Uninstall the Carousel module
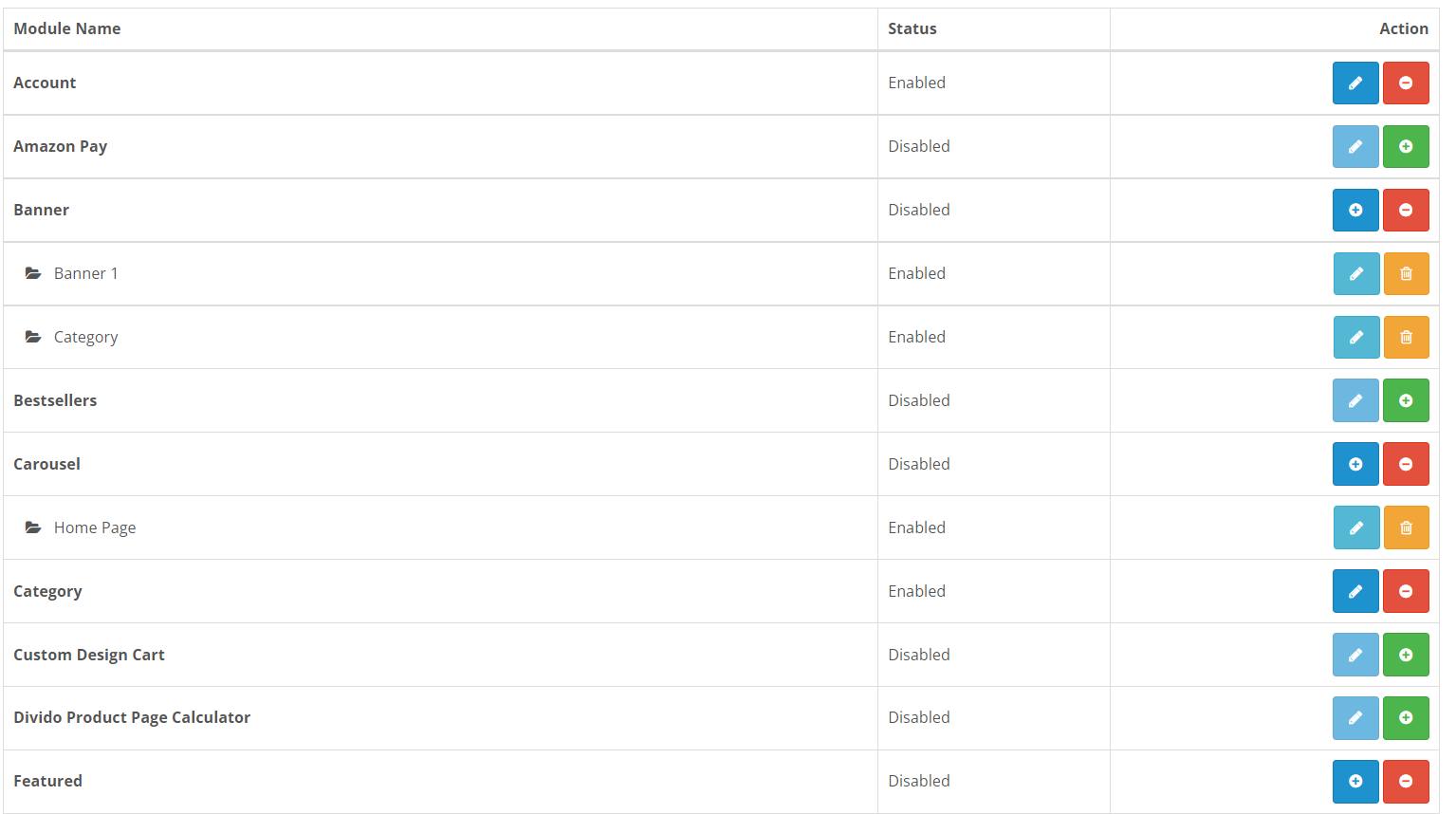The image size is (1456, 814). (1406, 464)
